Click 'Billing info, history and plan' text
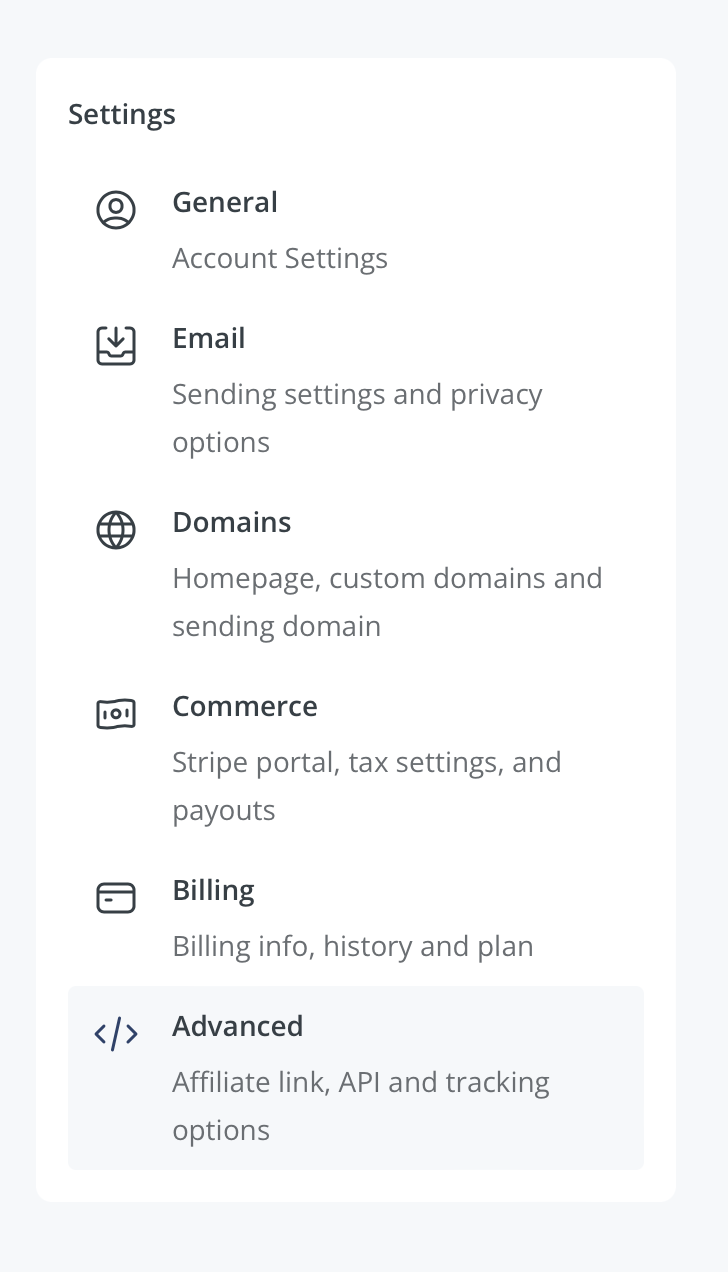Image resolution: width=728 pixels, height=1272 pixels. [x=353, y=946]
